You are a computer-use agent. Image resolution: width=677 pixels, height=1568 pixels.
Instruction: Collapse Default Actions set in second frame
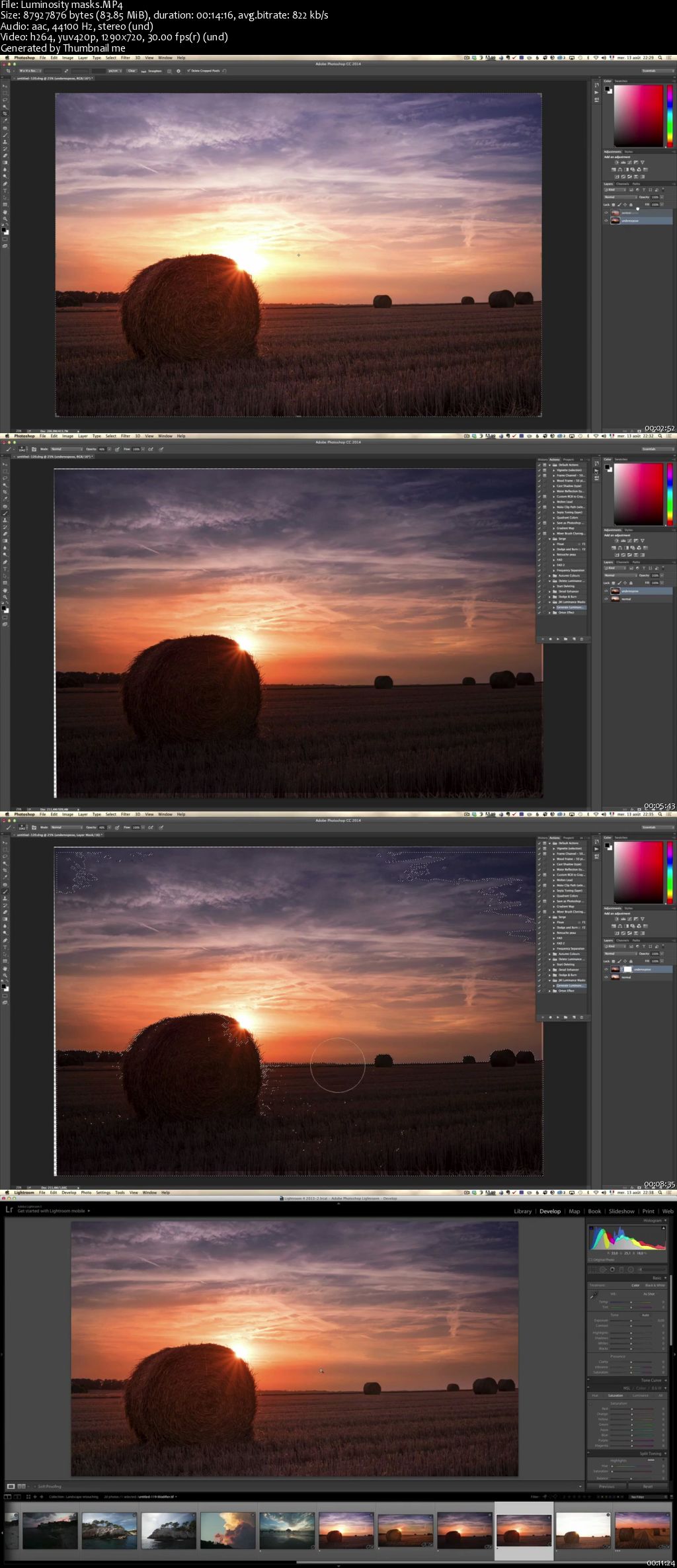point(549,465)
